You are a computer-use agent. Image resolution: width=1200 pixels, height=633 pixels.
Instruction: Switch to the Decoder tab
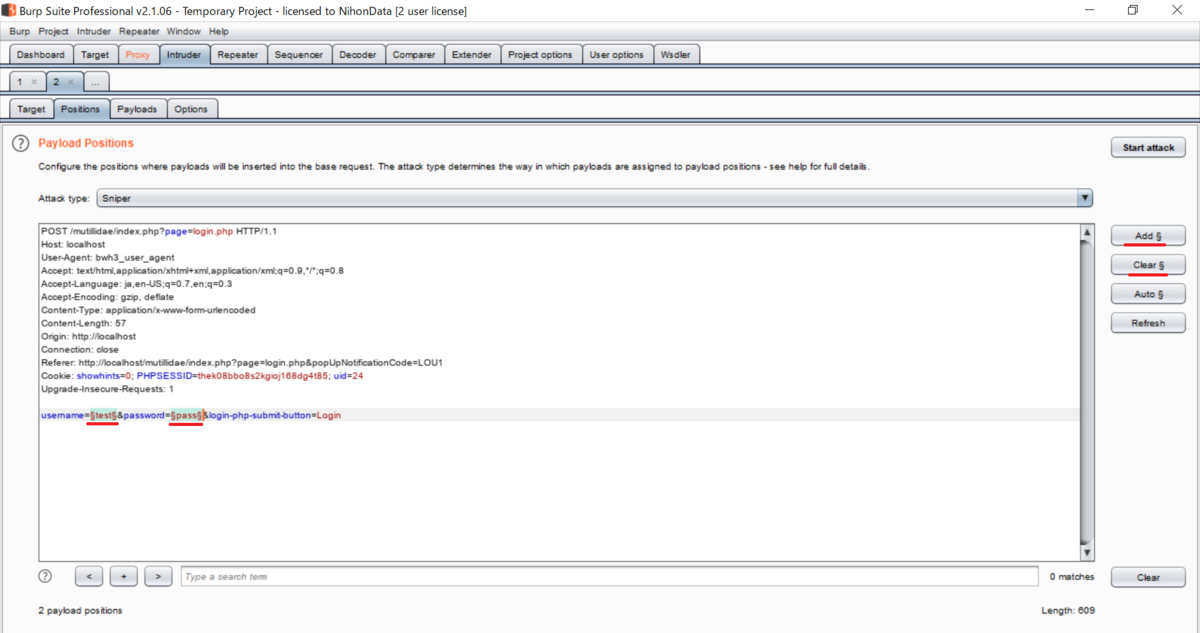(357, 55)
